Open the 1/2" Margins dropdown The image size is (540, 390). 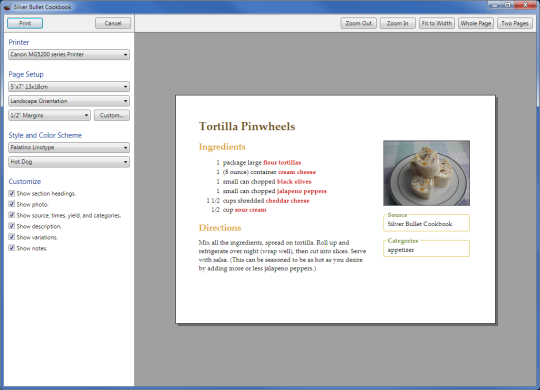click(x=49, y=115)
